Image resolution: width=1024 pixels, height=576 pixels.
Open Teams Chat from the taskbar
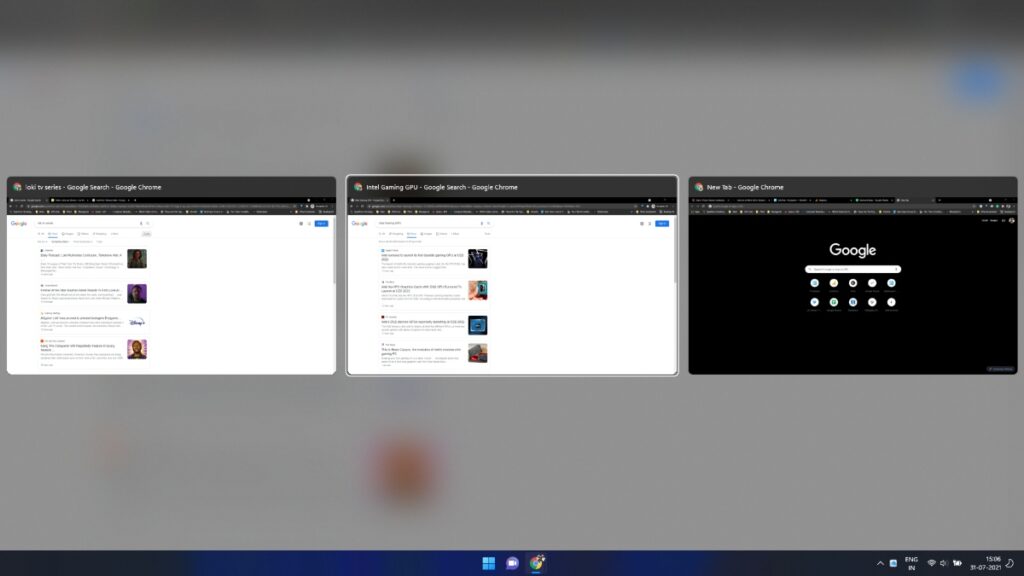click(x=510, y=563)
